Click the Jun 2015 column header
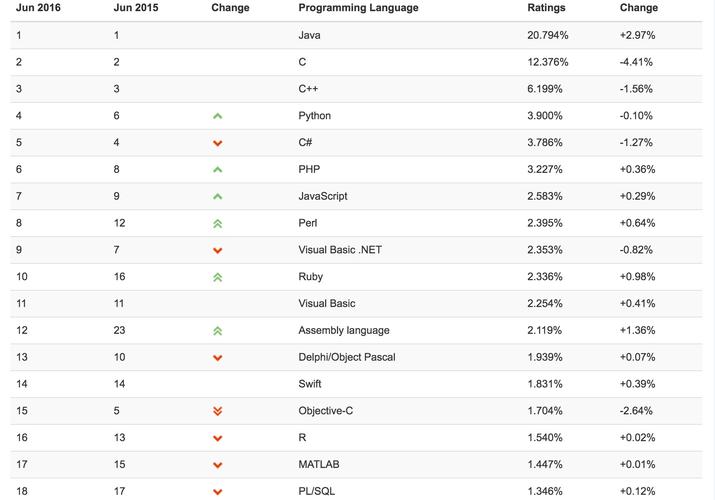Viewport: 715px width, 500px height. 136,8
